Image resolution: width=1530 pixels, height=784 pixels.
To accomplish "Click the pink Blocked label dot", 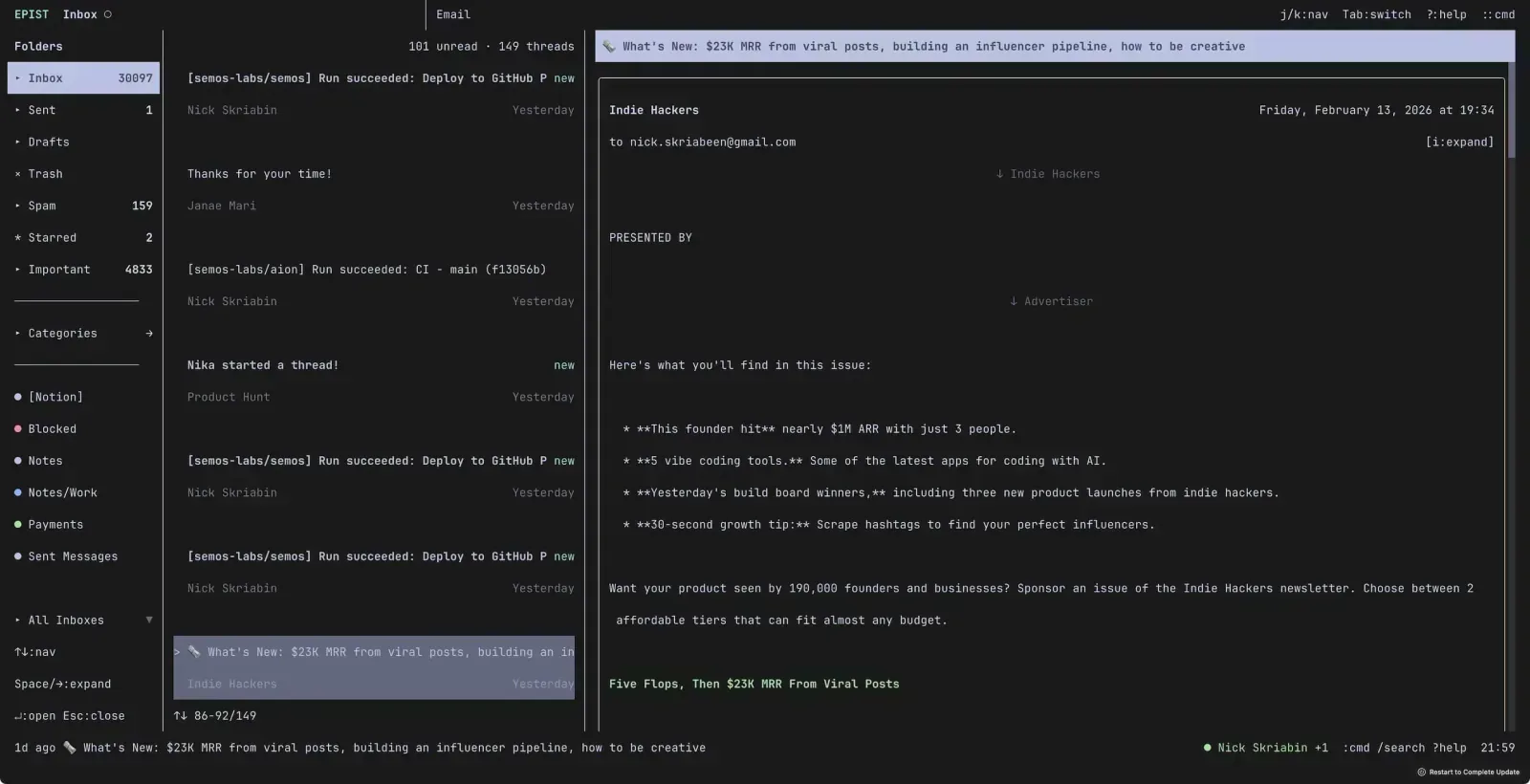I will pos(18,429).
